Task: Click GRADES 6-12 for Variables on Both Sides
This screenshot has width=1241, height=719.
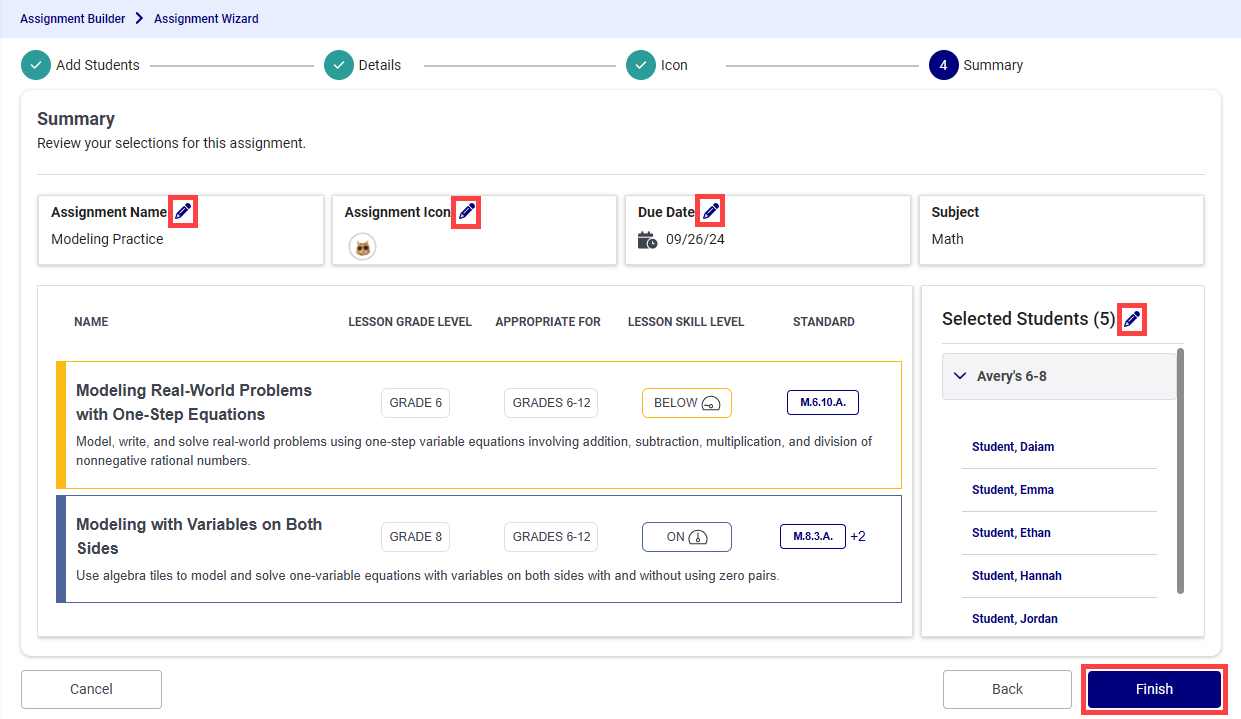Action: pyautogui.click(x=552, y=537)
